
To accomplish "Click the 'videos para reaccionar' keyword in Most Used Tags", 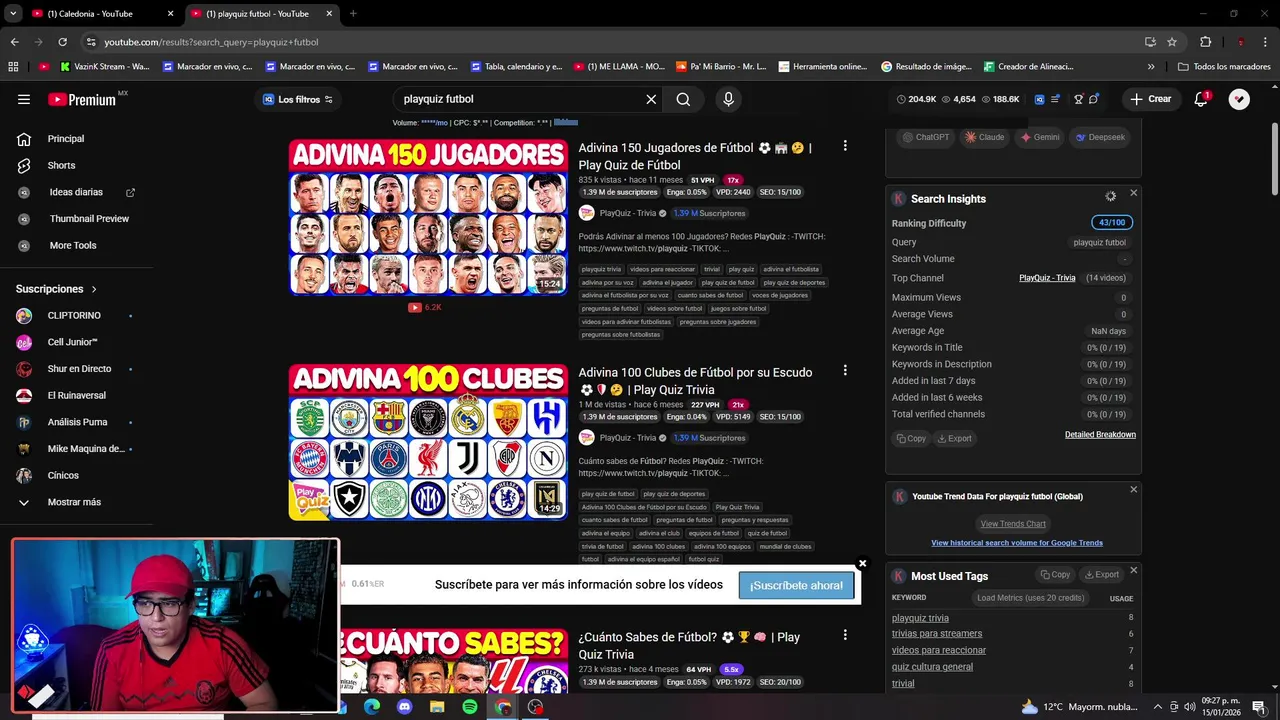I will [x=939, y=650].
